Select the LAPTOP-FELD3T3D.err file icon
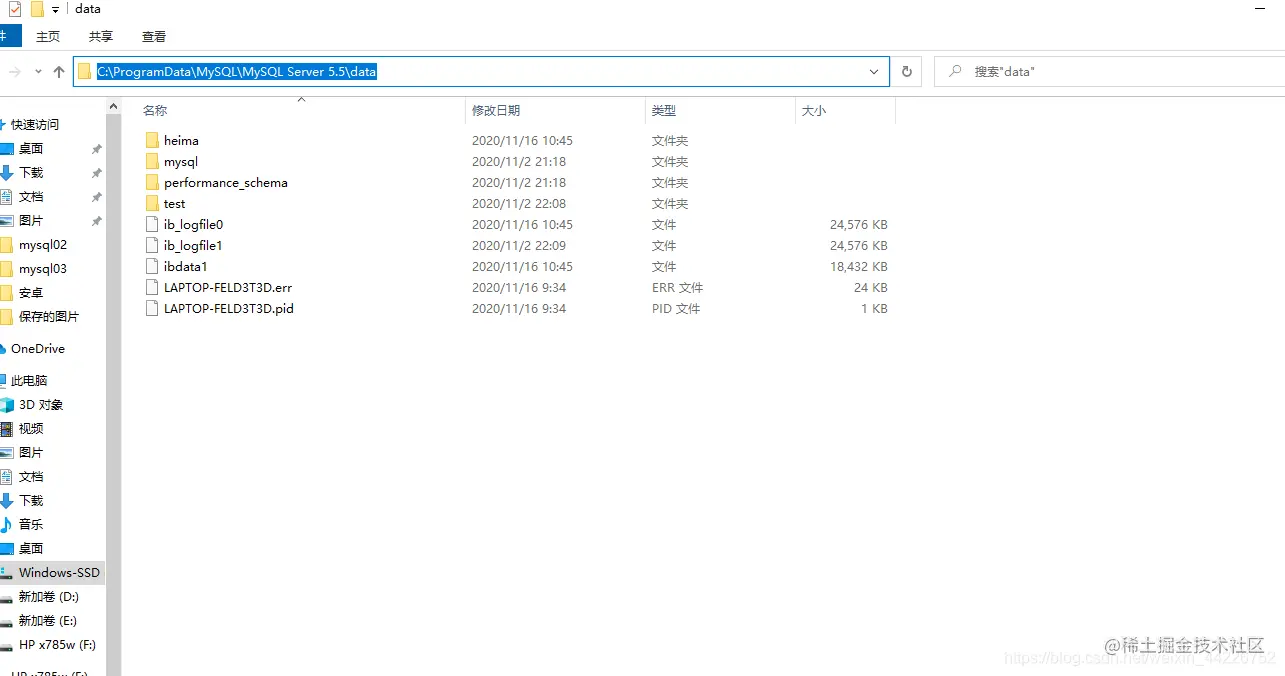1285x676 pixels. (152, 287)
